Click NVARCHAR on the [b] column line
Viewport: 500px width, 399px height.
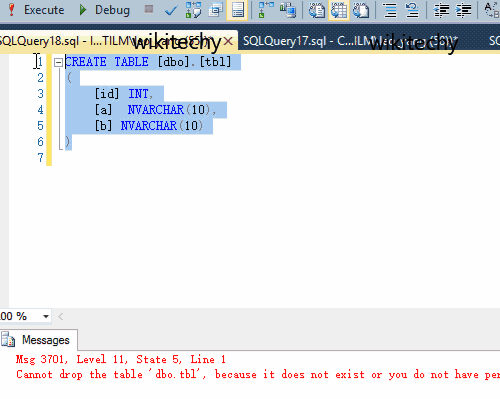(149, 126)
